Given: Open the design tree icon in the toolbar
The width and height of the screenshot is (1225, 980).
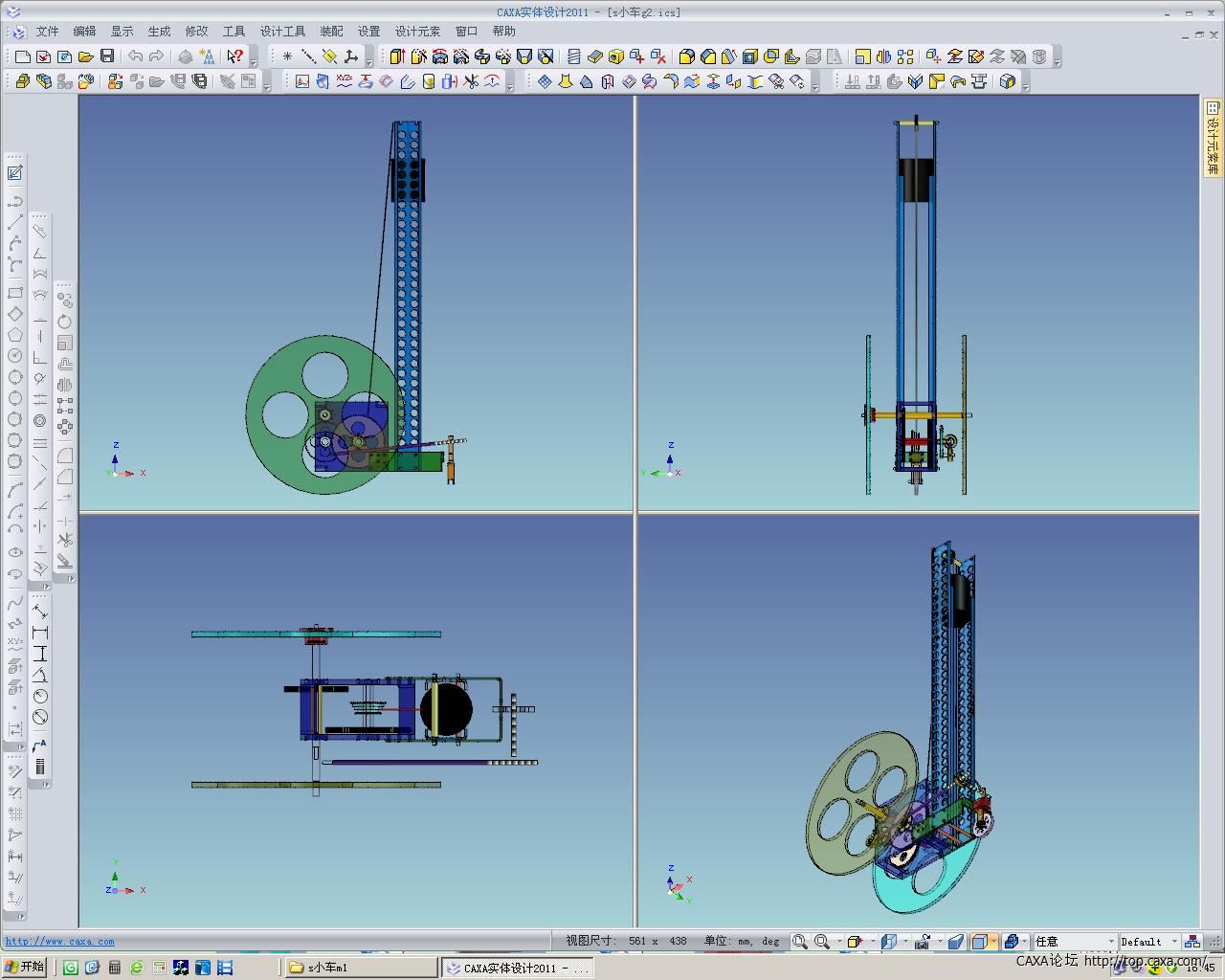Looking at the screenshot, I should click(x=207, y=56).
